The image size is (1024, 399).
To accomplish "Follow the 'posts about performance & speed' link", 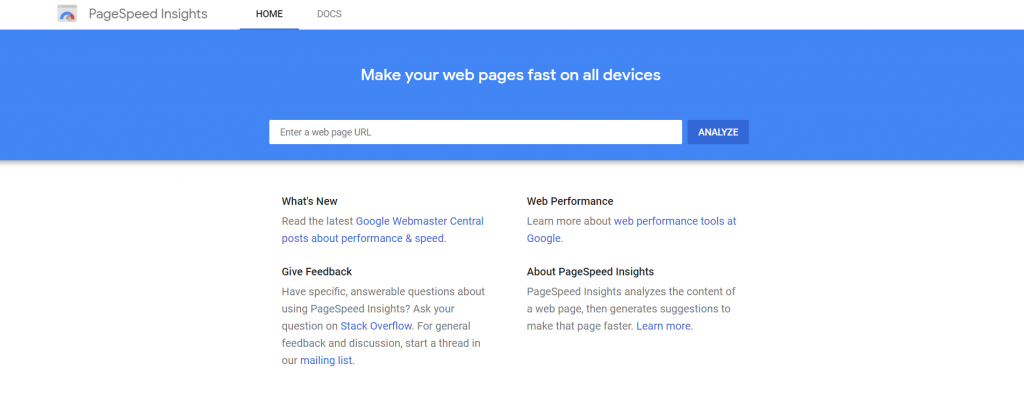I will 363,238.
